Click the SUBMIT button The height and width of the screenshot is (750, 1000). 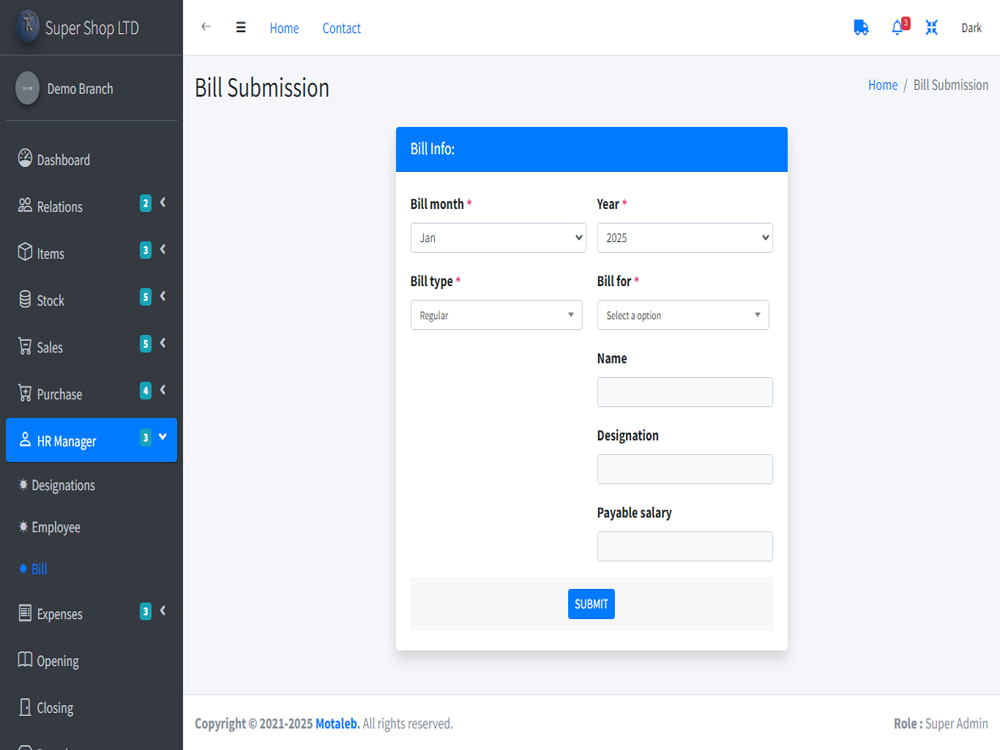591,604
